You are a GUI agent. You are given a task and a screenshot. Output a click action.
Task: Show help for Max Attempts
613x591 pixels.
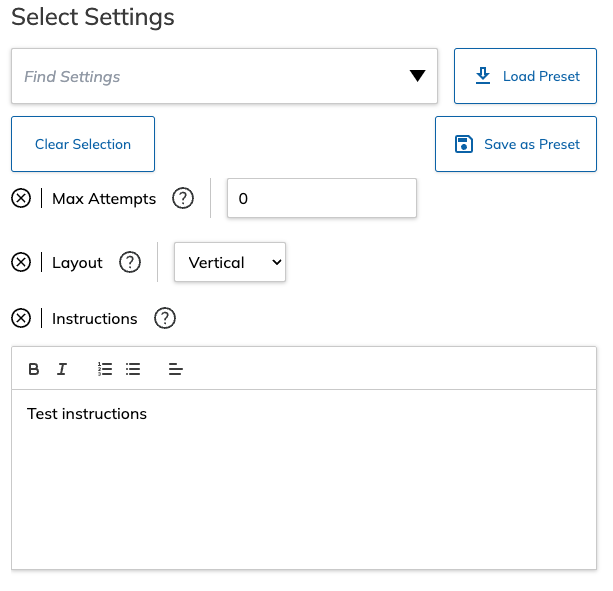[x=182, y=198]
